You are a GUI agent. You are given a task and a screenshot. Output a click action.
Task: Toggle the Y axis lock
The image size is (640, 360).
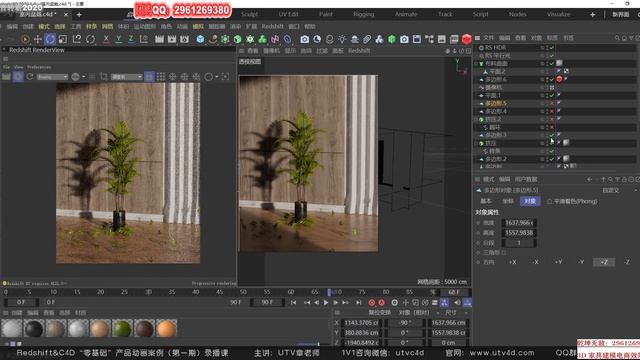tap(119, 39)
